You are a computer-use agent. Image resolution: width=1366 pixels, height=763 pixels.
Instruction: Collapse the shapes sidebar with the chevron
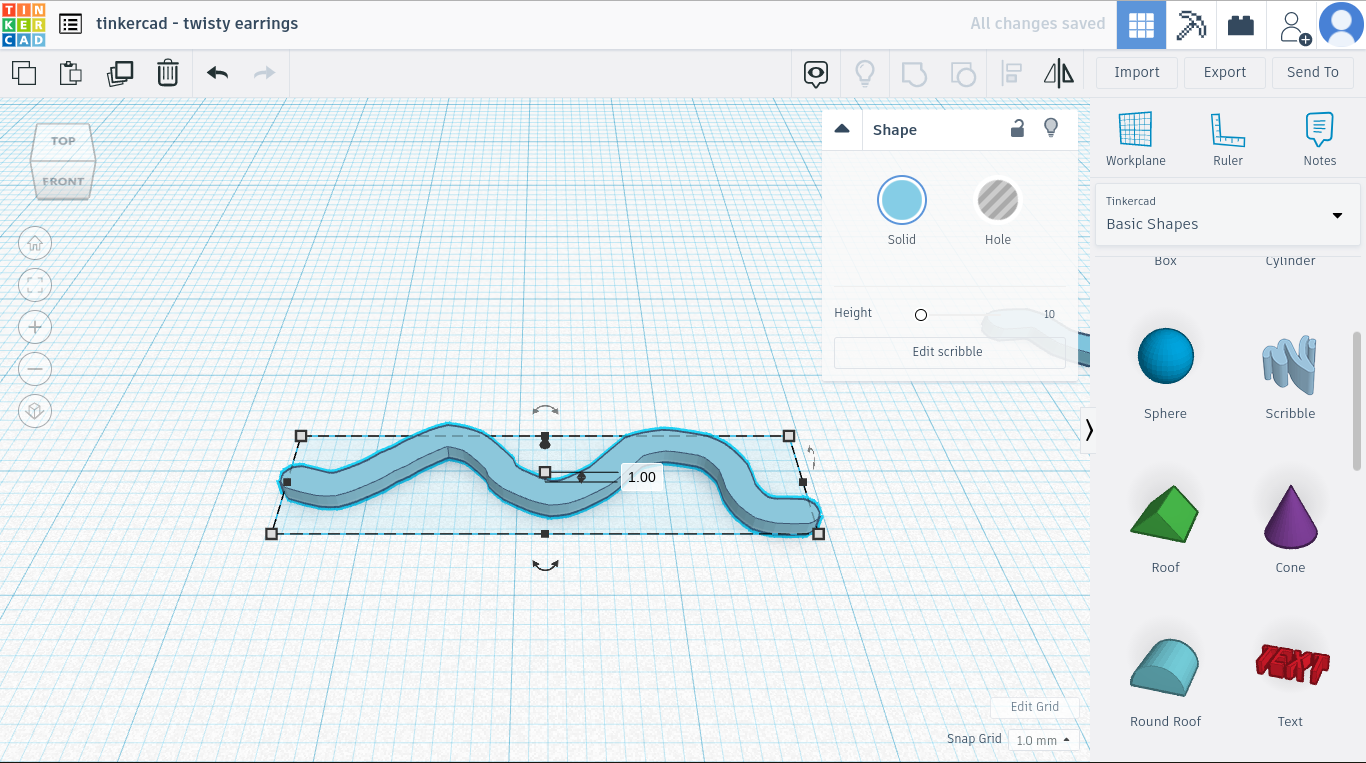1088,430
